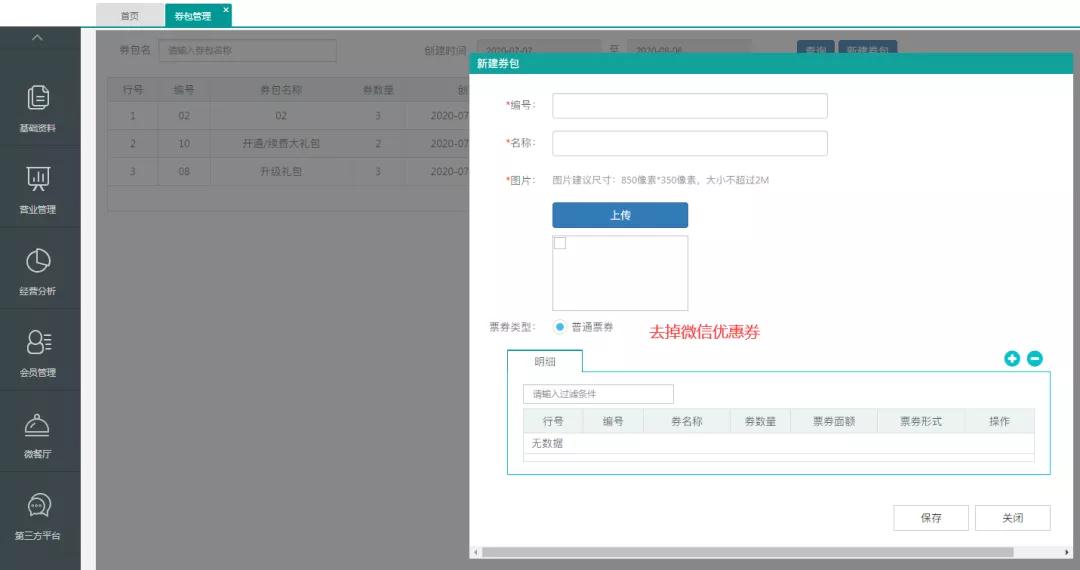The width and height of the screenshot is (1080, 570).
Task: Open 第三方平台 chat icon
Action: [x=38, y=505]
